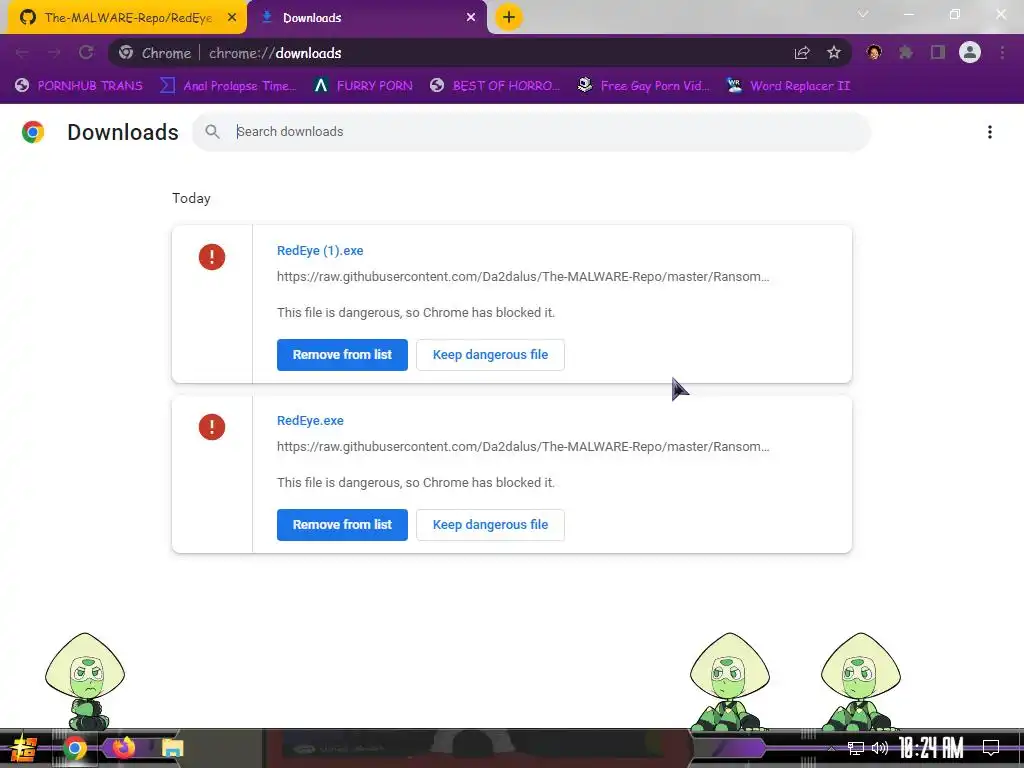
Task: Open the Anal Prolapse Time bookmark
Action: pos(229,86)
